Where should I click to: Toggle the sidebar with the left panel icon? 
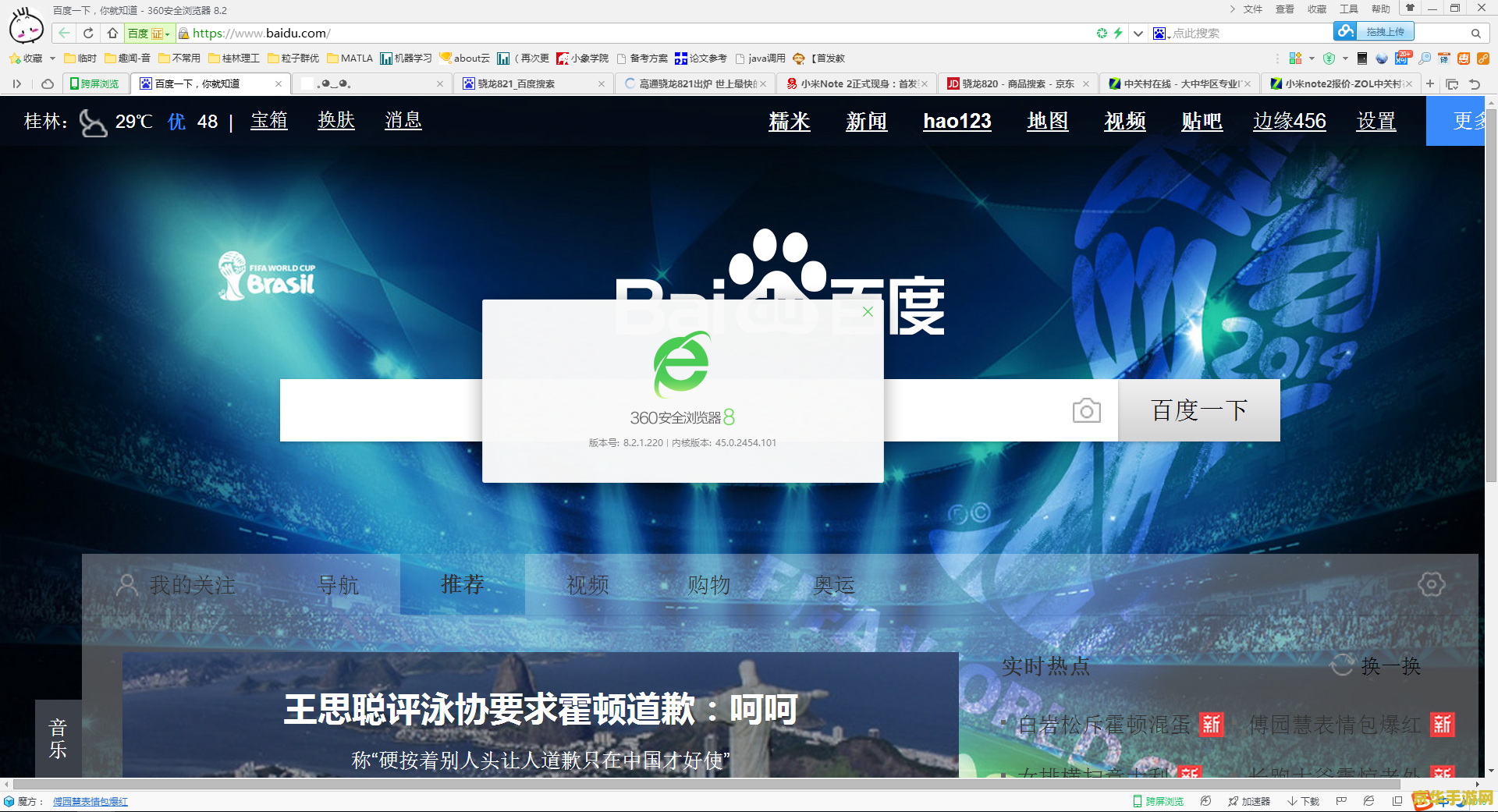pyautogui.click(x=16, y=83)
